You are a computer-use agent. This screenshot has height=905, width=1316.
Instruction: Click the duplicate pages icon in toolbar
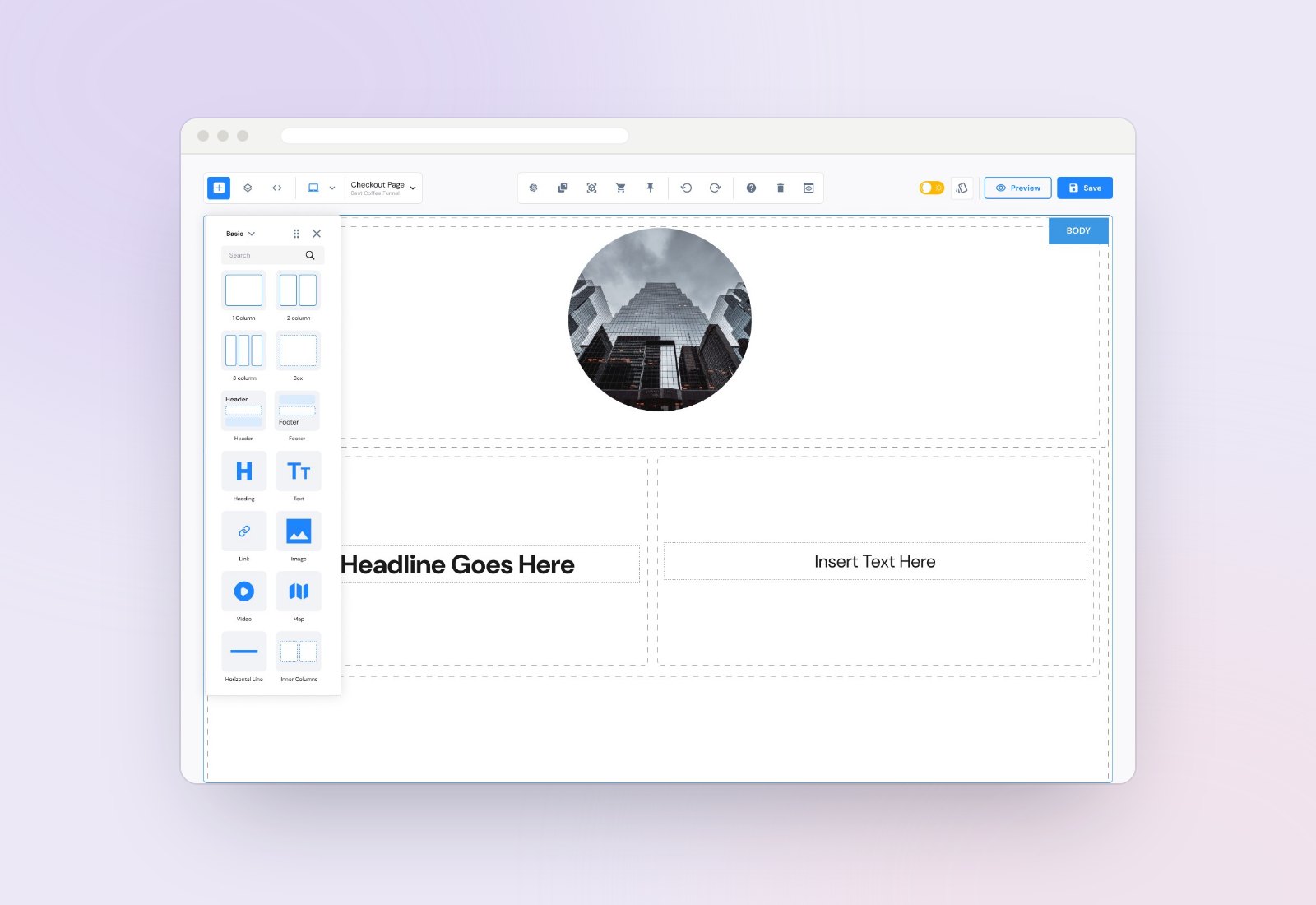(563, 188)
